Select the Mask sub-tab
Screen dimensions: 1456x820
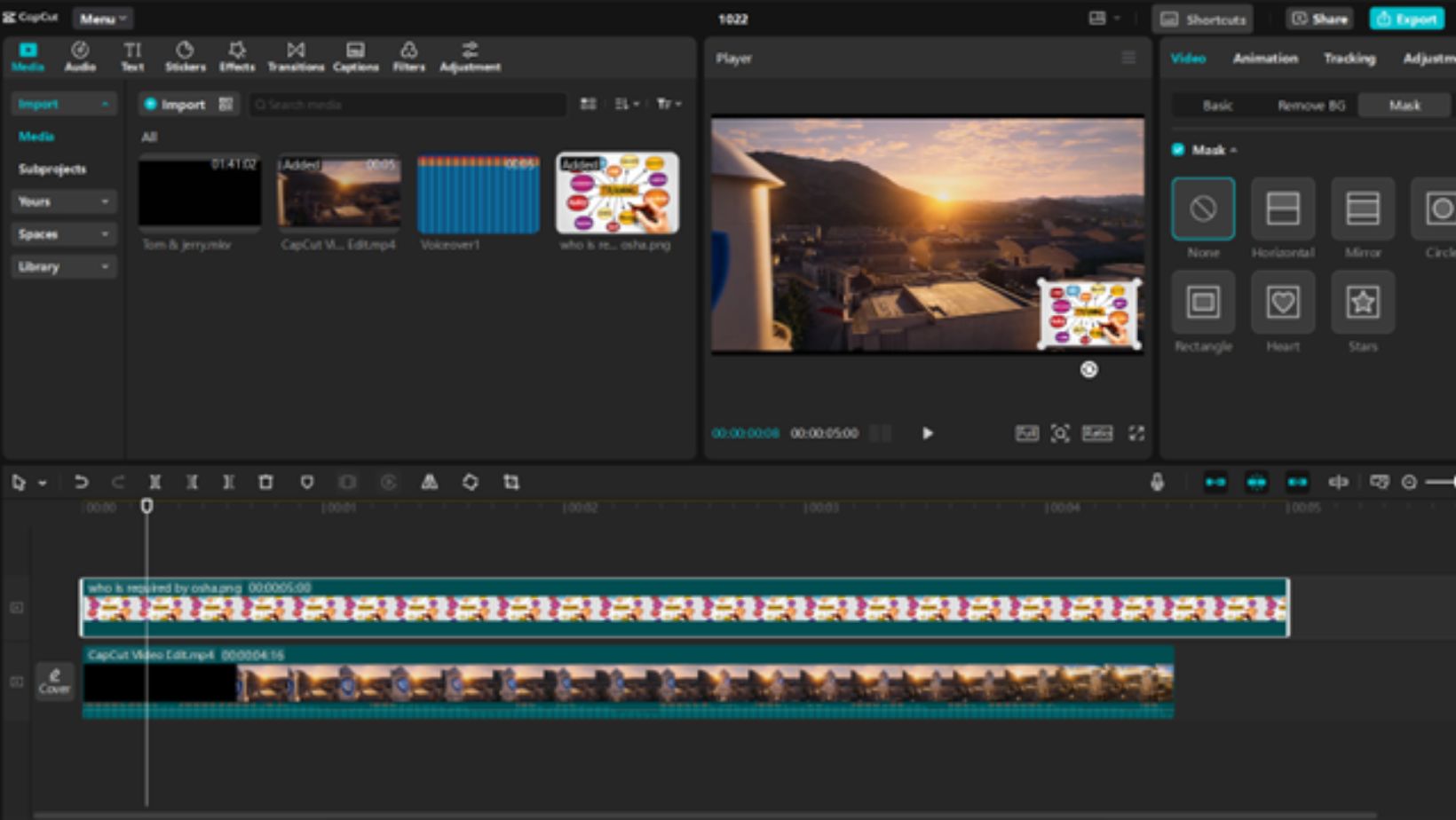(x=1405, y=105)
